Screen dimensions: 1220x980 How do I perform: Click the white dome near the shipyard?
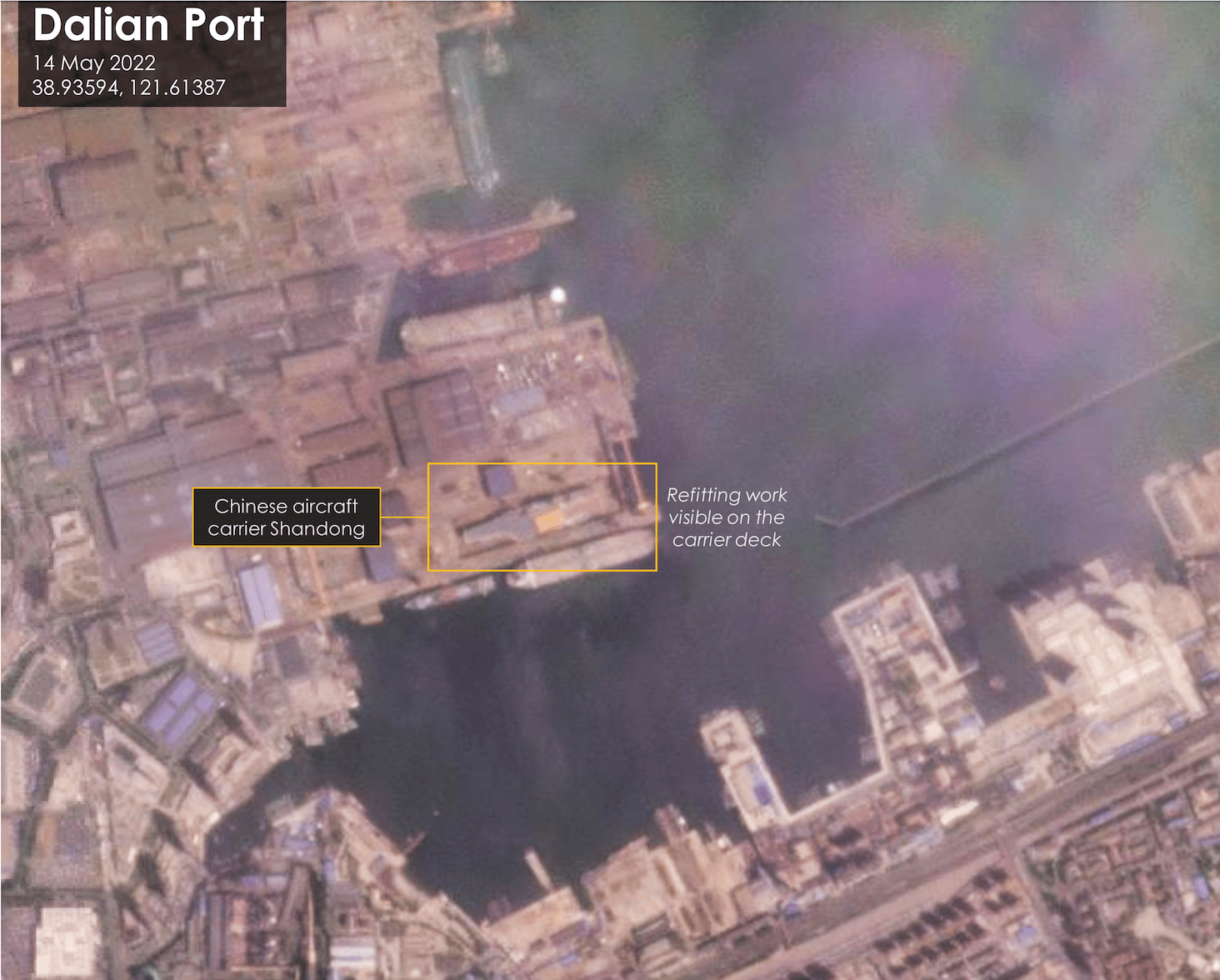[x=557, y=293]
